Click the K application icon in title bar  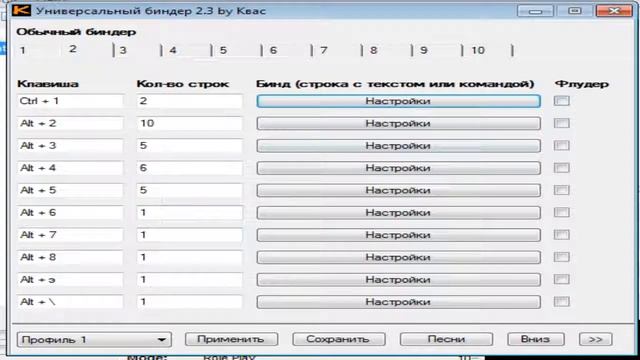tap(21, 10)
